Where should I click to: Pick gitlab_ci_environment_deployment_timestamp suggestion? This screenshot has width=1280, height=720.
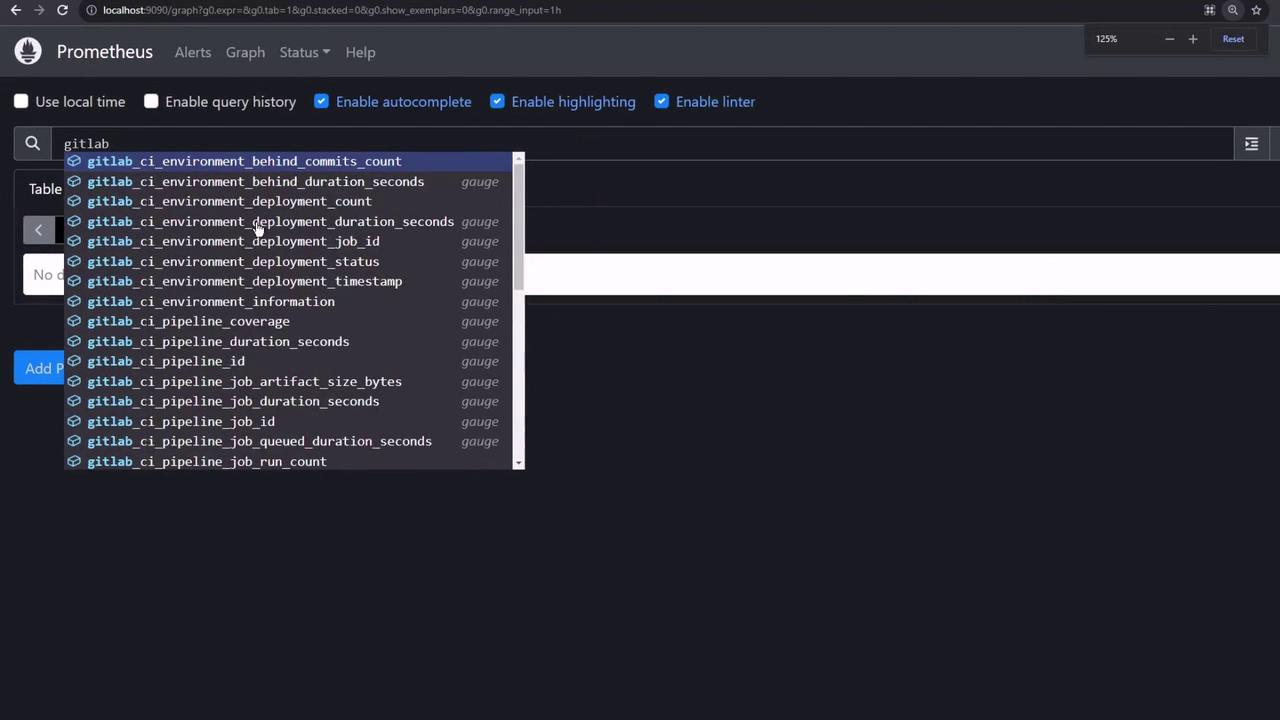point(289,281)
